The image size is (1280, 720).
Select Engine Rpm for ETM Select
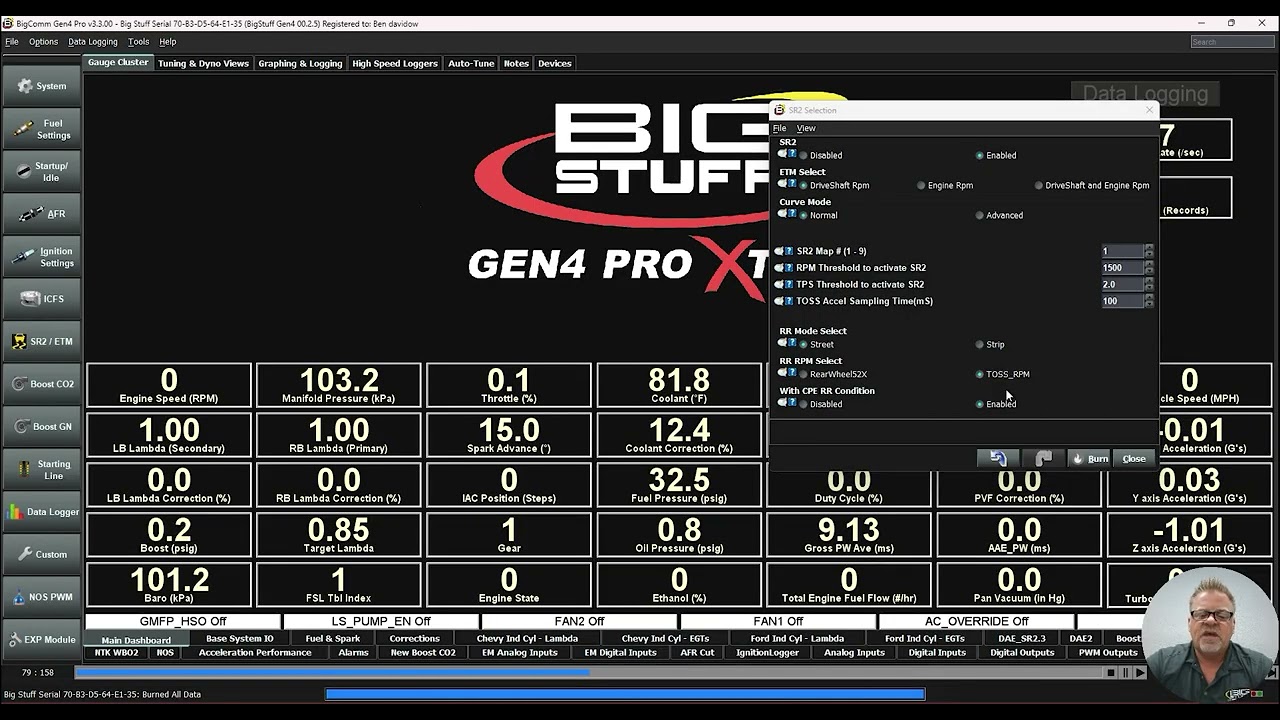pos(945,185)
